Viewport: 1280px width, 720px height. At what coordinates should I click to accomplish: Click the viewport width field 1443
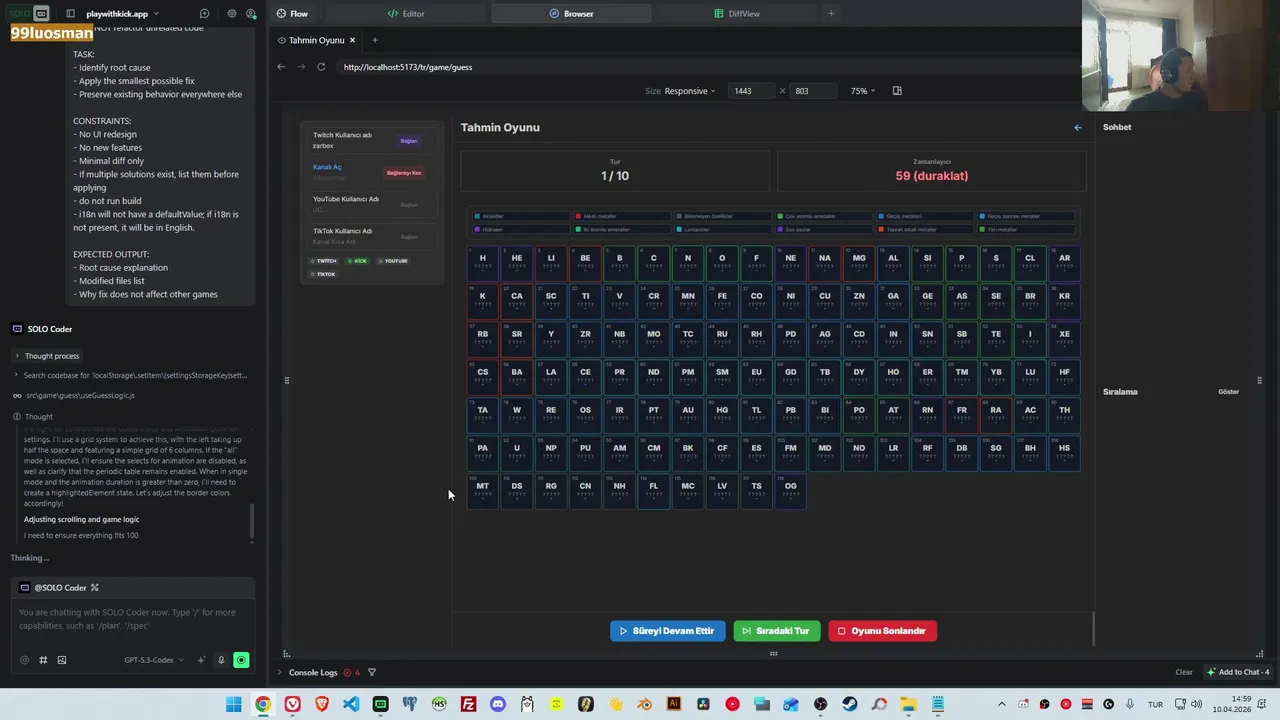click(754, 91)
